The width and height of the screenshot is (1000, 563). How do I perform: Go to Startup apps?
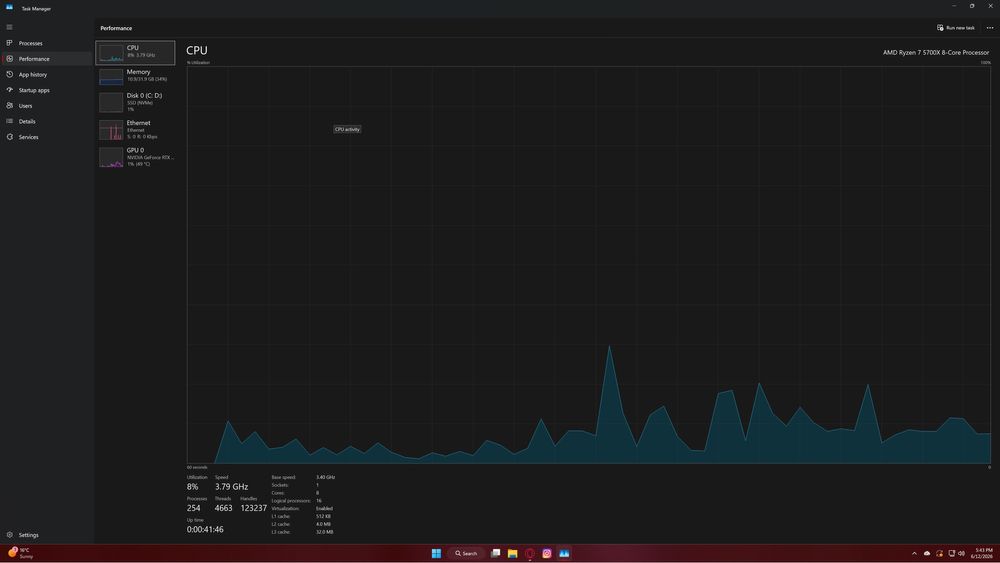47,90
